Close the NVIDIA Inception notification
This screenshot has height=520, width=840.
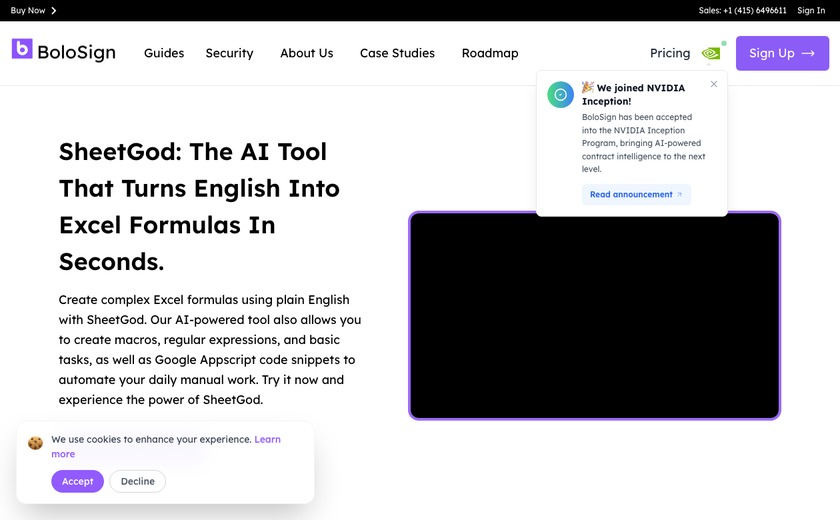(x=714, y=84)
